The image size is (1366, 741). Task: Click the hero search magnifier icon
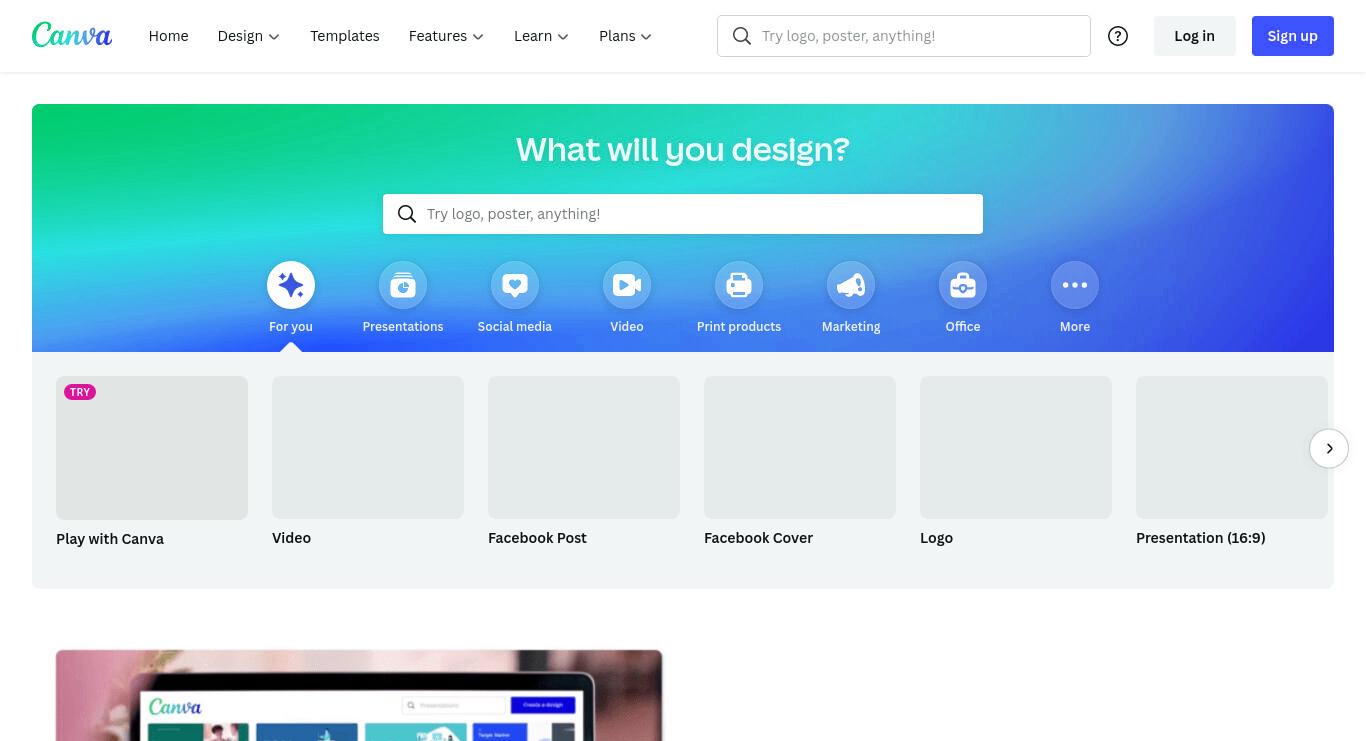point(407,214)
